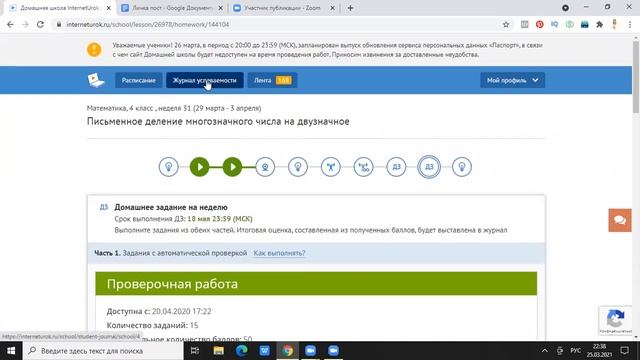Open the orange chat support button
Screen dimensions: 640x360
(620, 220)
